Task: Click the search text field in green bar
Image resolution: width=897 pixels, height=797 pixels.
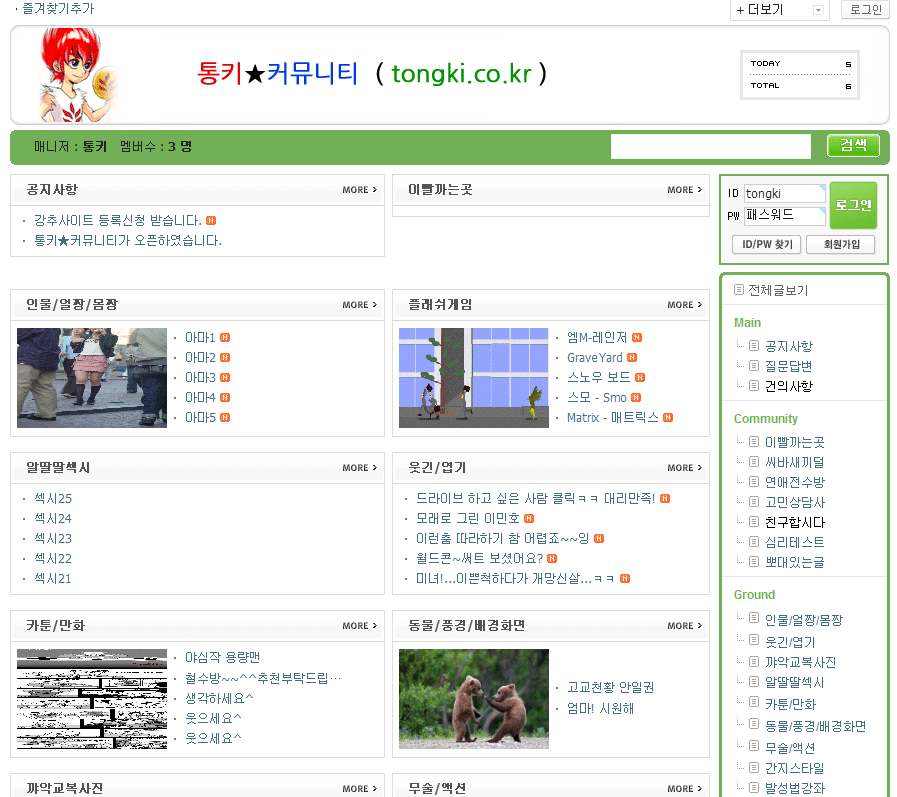Action: click(710, 147)
